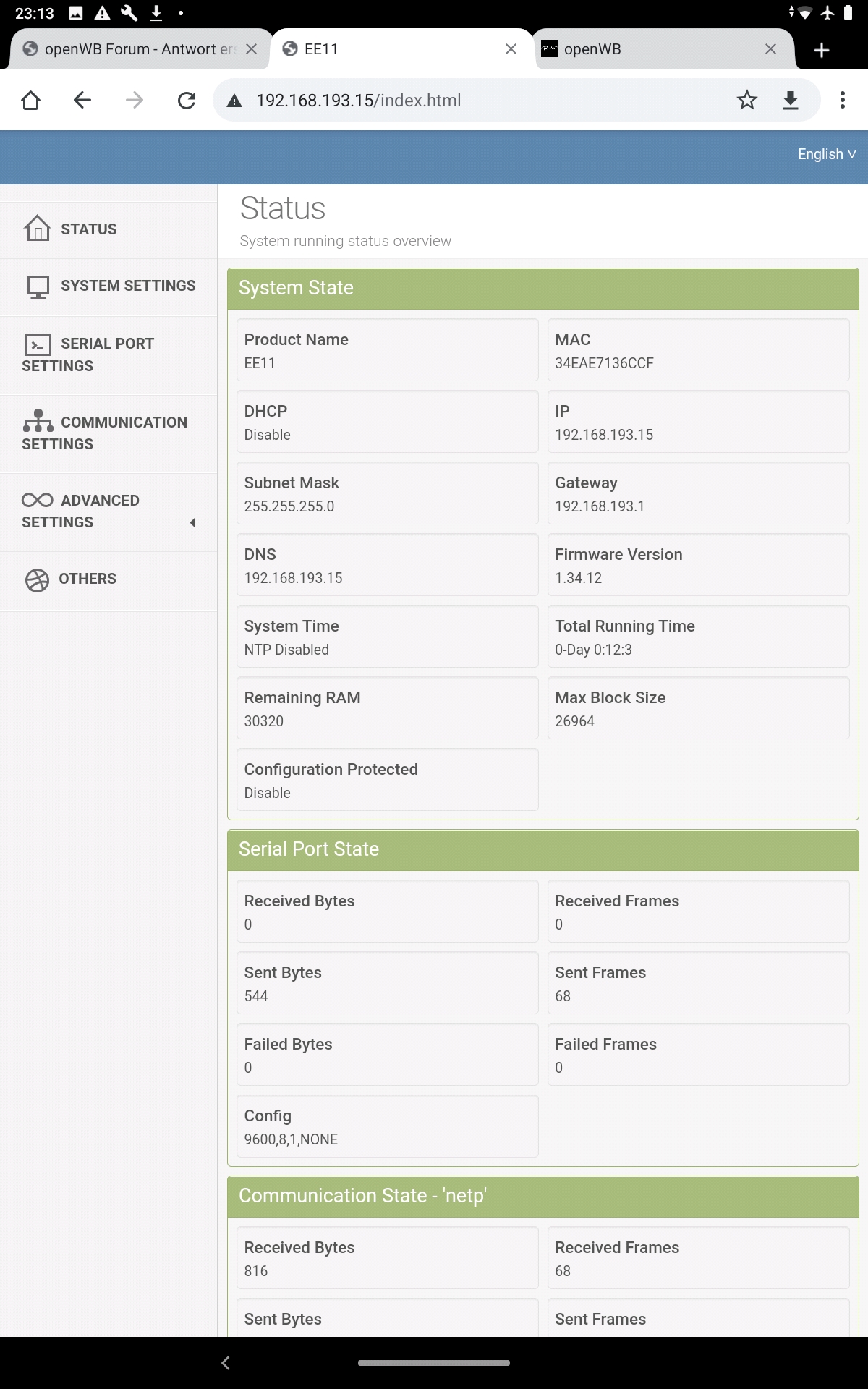868x1389 pixels.
Task: Go back with the back arrow
Action: (x=82, y=100)
